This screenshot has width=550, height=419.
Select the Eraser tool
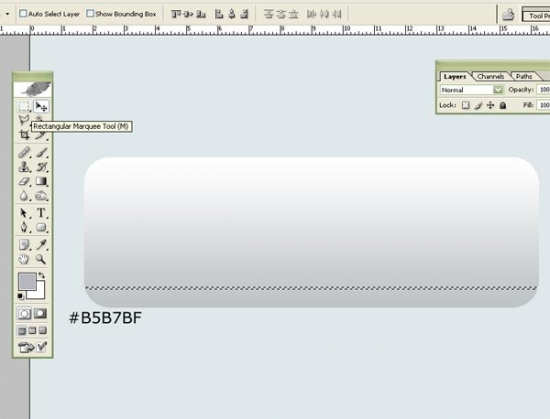point(24,181)
